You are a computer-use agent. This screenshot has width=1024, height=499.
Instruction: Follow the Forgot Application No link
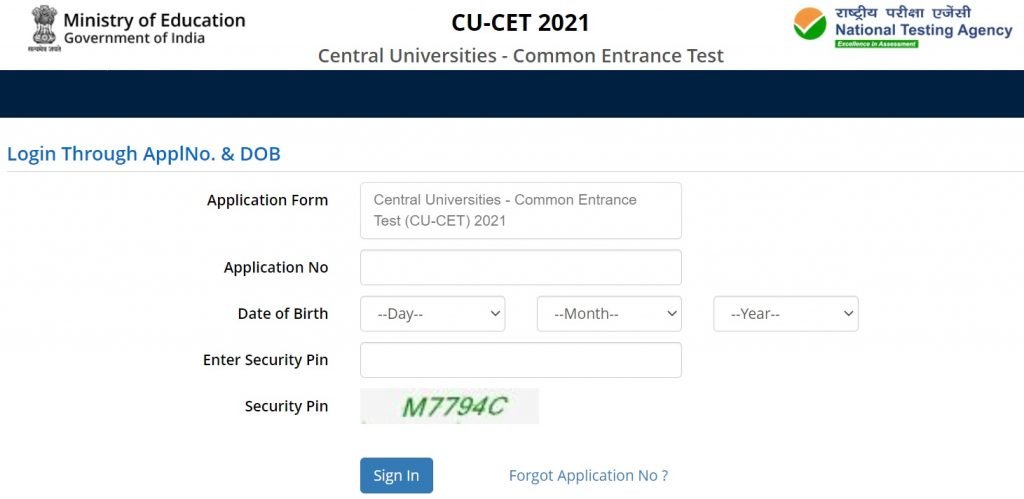point(588,476)
